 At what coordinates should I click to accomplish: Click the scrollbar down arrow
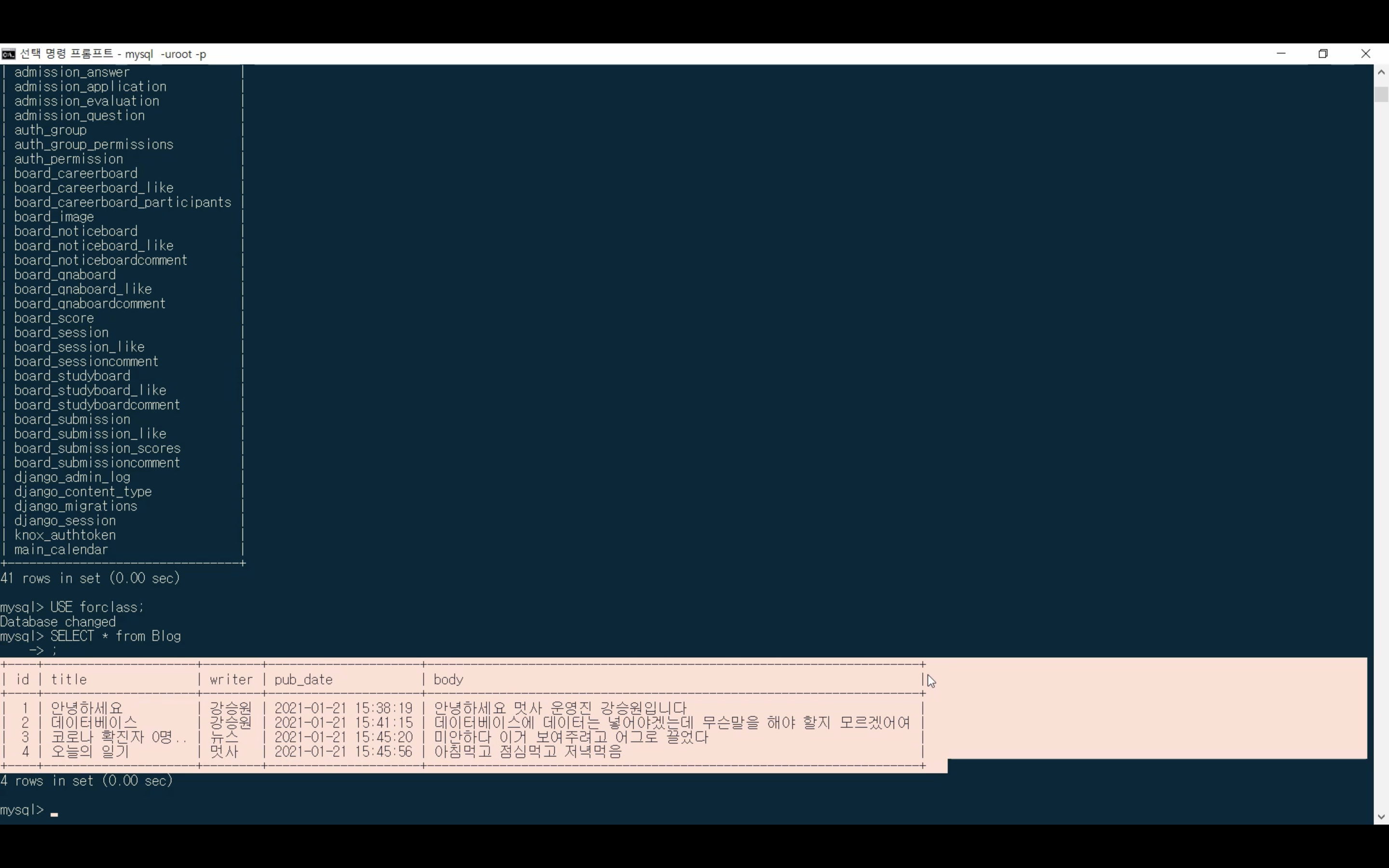point(1381,816)
